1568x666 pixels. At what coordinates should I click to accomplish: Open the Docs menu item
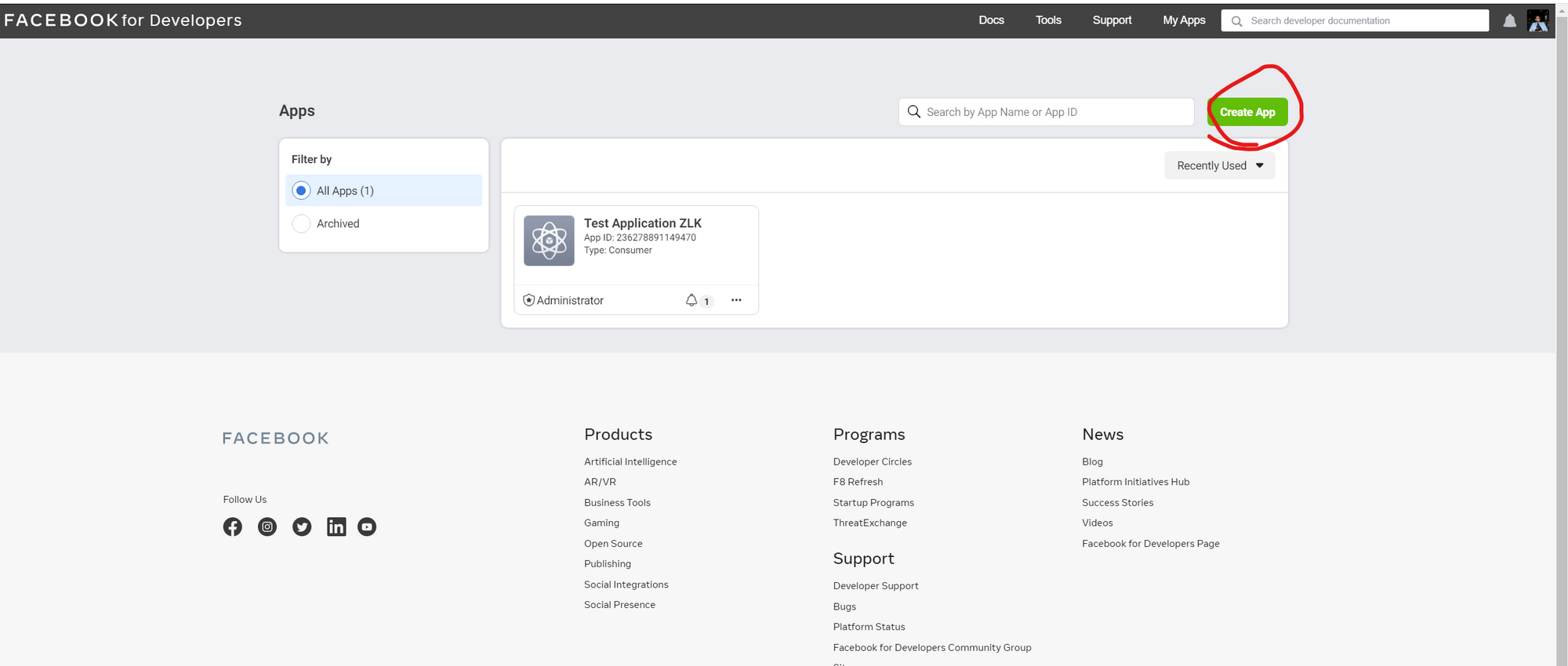tap(991, 20)
